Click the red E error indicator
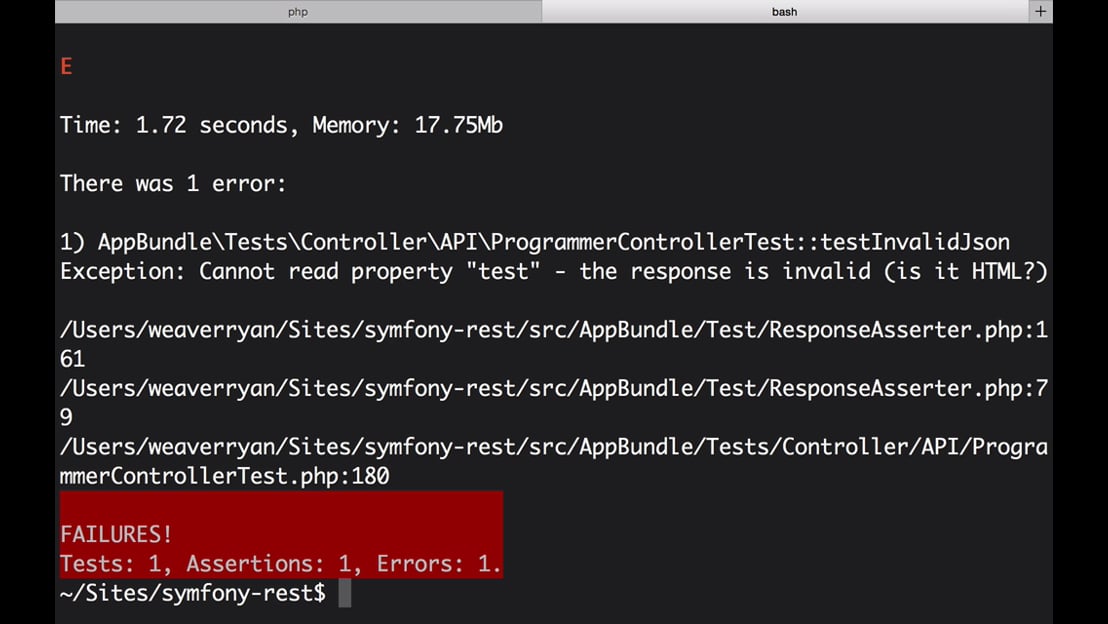The width and height of the screenshot is (1108, 624). click(66, 67)
